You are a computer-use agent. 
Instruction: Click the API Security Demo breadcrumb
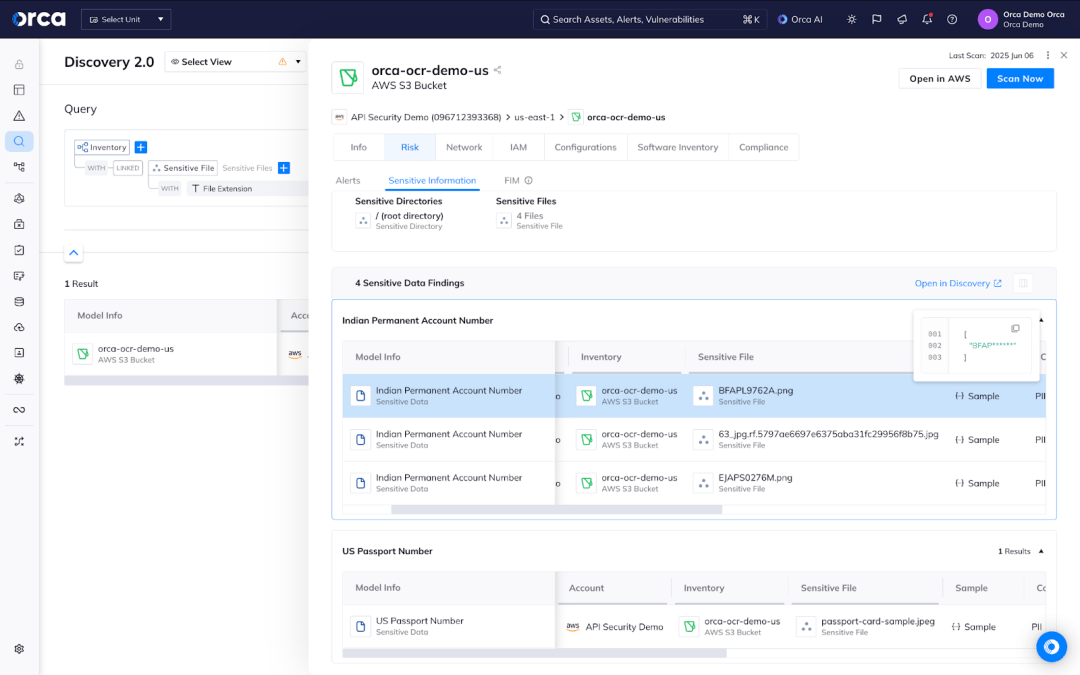coord(426,117)
